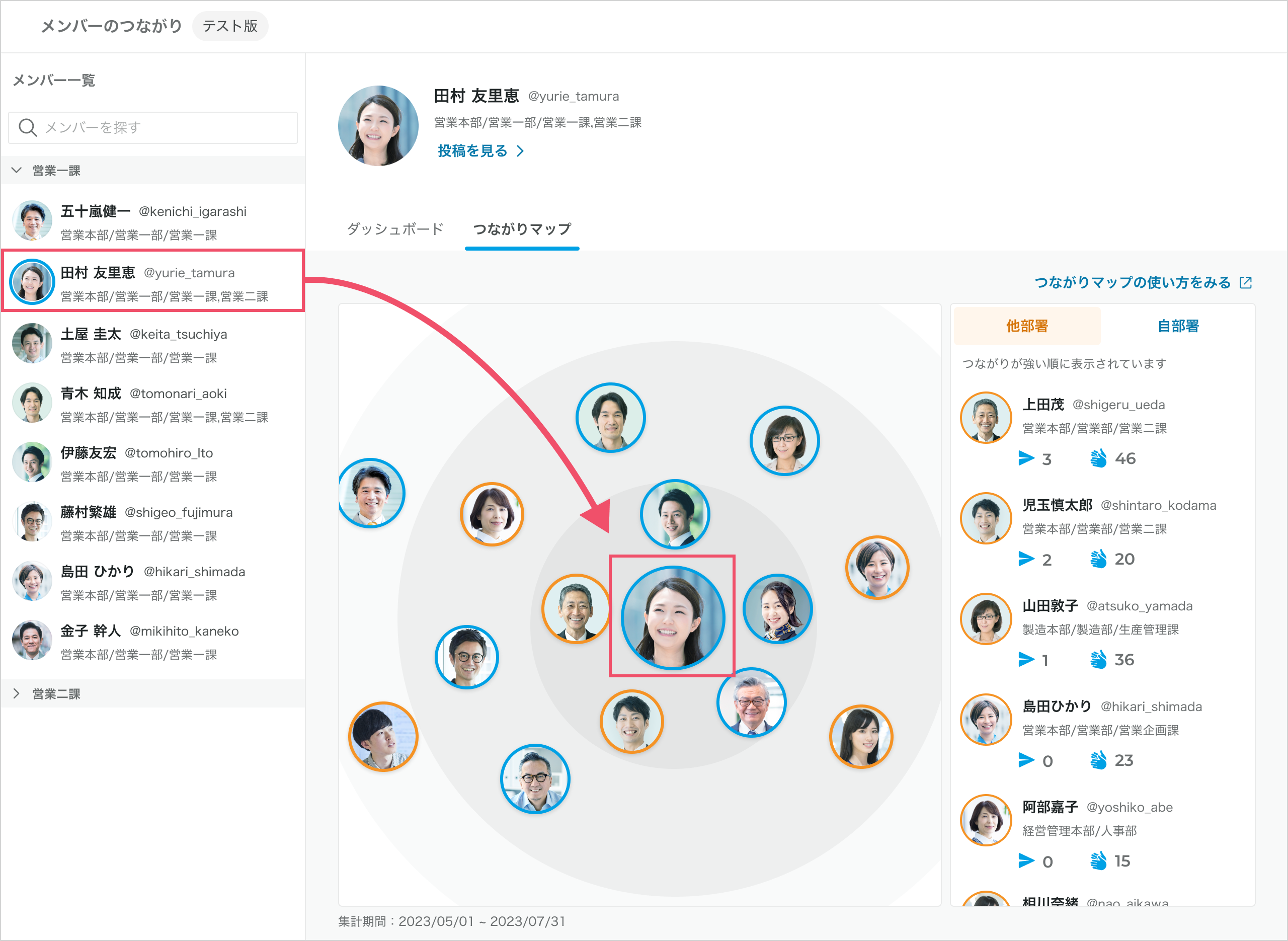Select member 五十嵐健一 in the list
This screenshot has height=941, width=1288.
pos(152,221)
